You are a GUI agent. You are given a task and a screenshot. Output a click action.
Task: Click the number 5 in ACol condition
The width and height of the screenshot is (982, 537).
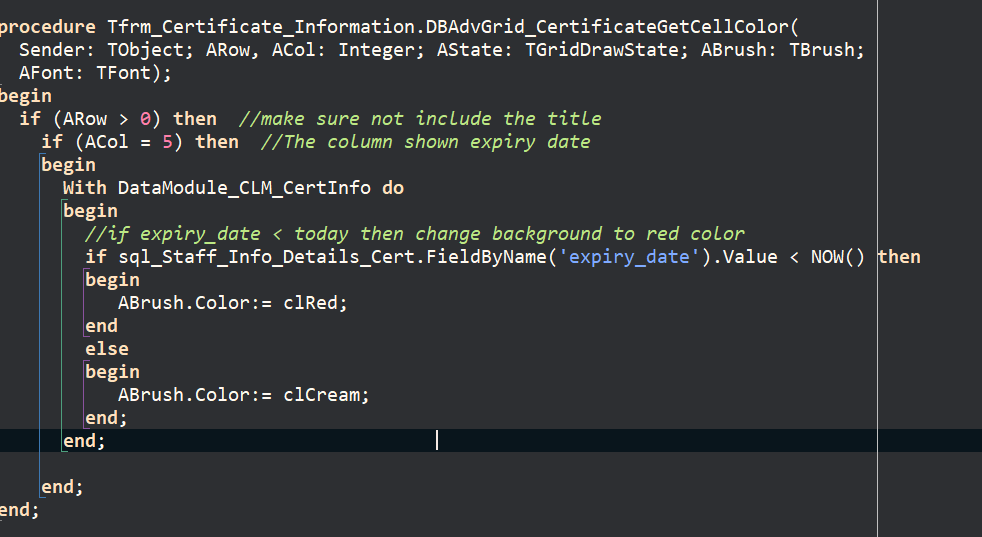[167, 142]
